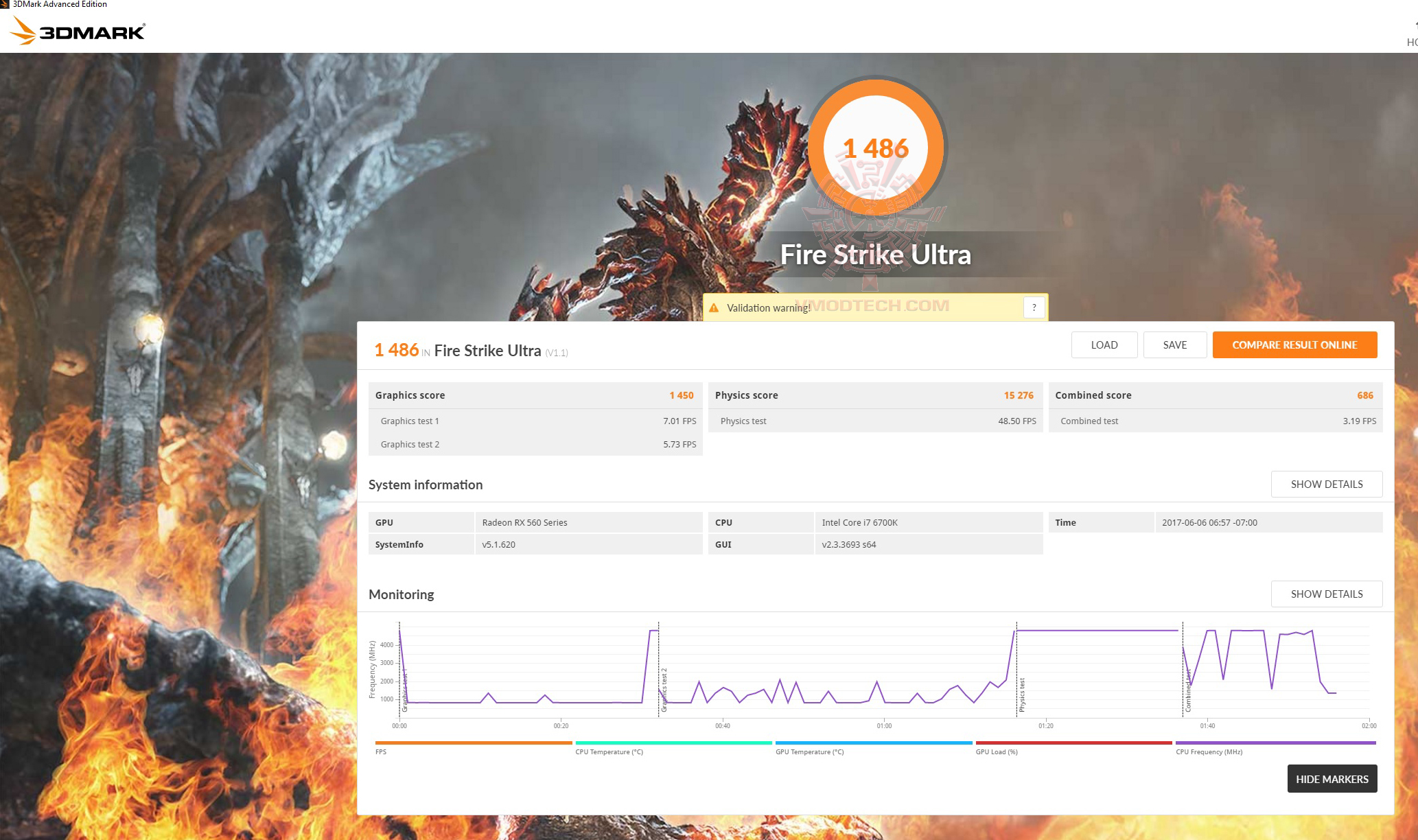Image resolution: width=1418 pixels, height=840 pixels.
Task: Click the orange Fire Strike Ultra score circle
Action: click(875, 148)
